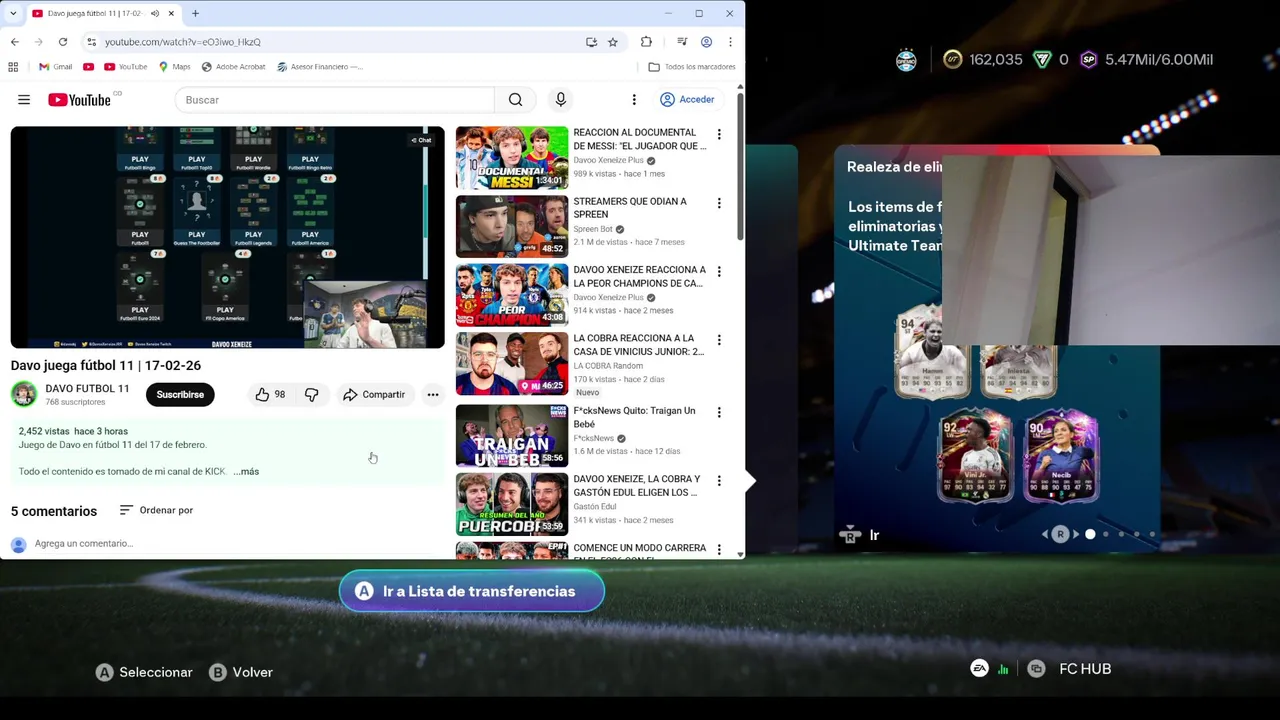
Task: Open Chrome three-dot menu
Action: [730, 42]
